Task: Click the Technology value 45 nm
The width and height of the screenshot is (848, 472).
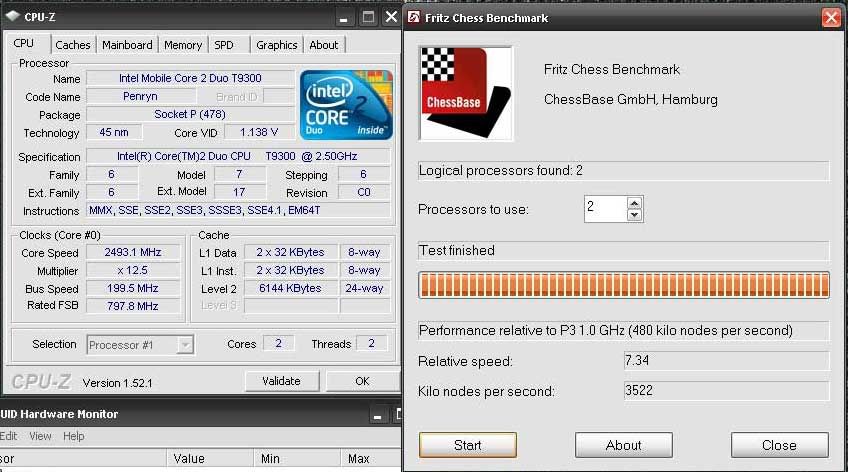Action: tap(114, 132)
